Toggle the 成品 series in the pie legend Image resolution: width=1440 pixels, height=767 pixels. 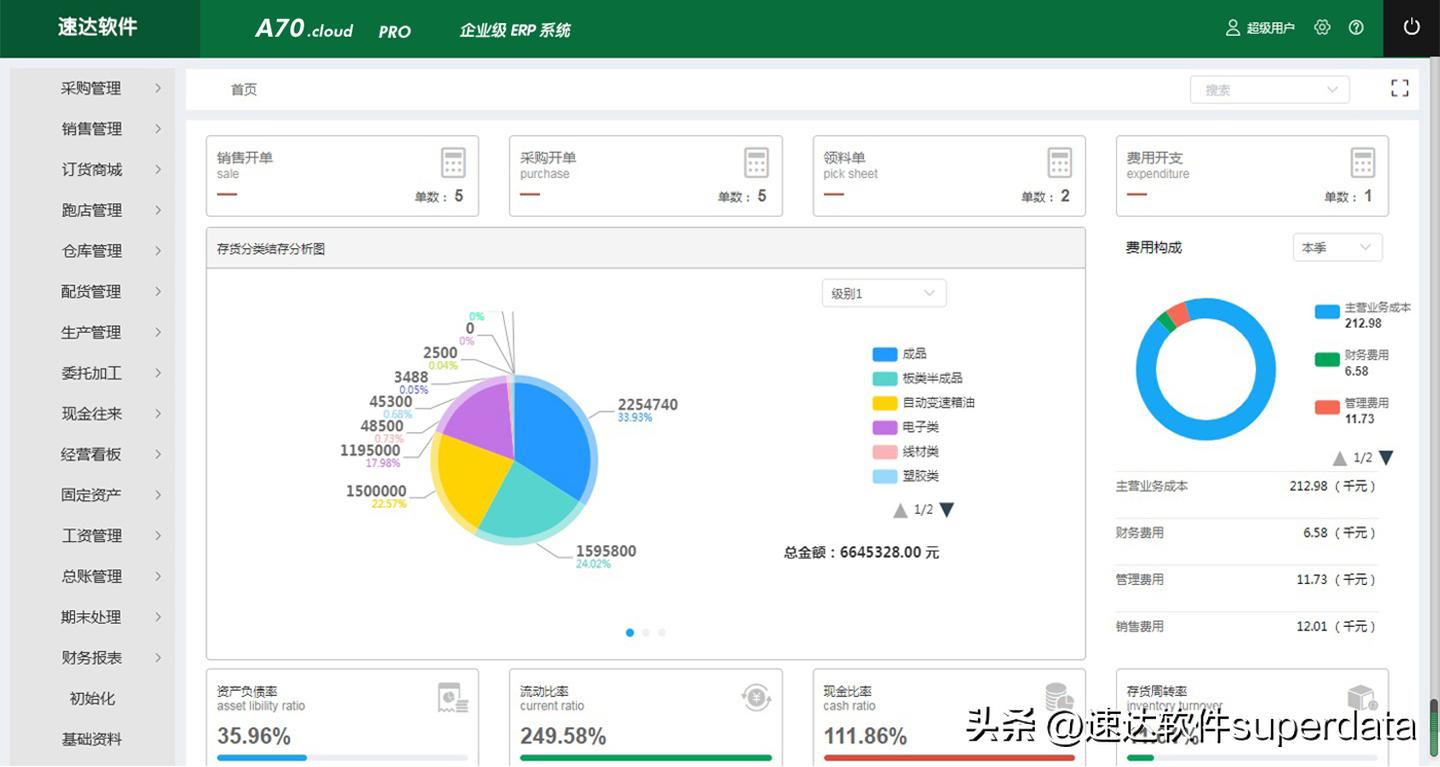pyautogui.click(x=902, y=354)
